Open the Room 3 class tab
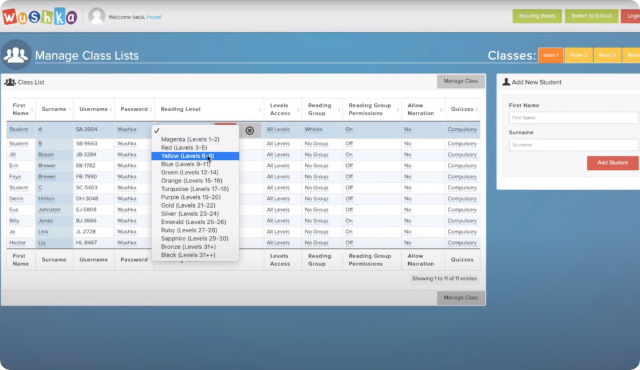Viewport: 640px width, 370px height. tap(607, 55)
